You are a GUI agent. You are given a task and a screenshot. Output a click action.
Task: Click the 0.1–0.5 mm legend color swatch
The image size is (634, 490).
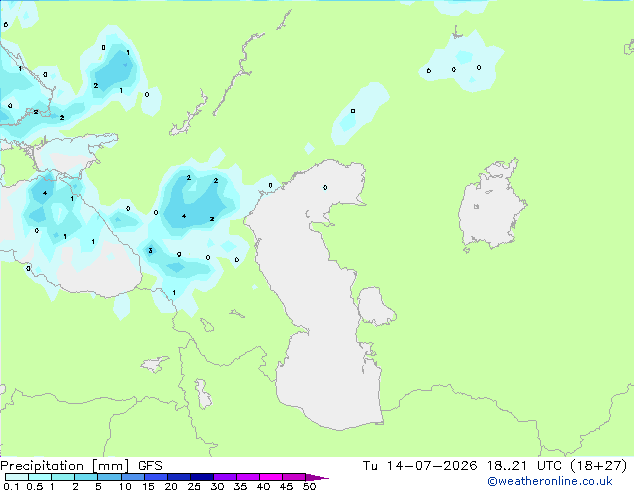(17, 477)
